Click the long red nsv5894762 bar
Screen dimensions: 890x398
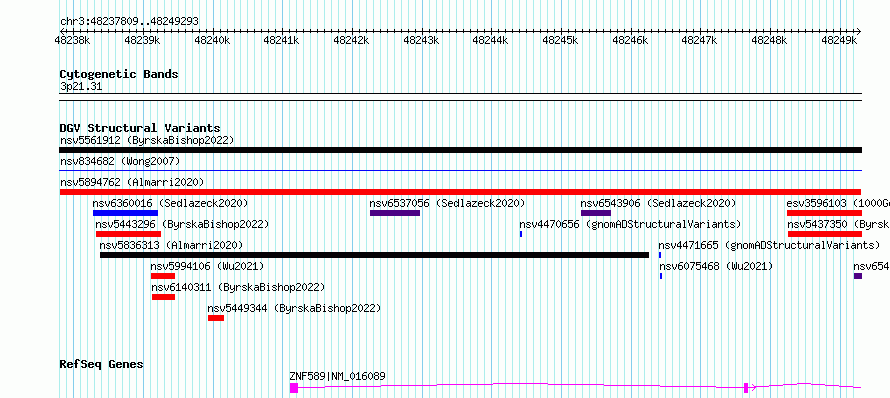tap(460, 192)
